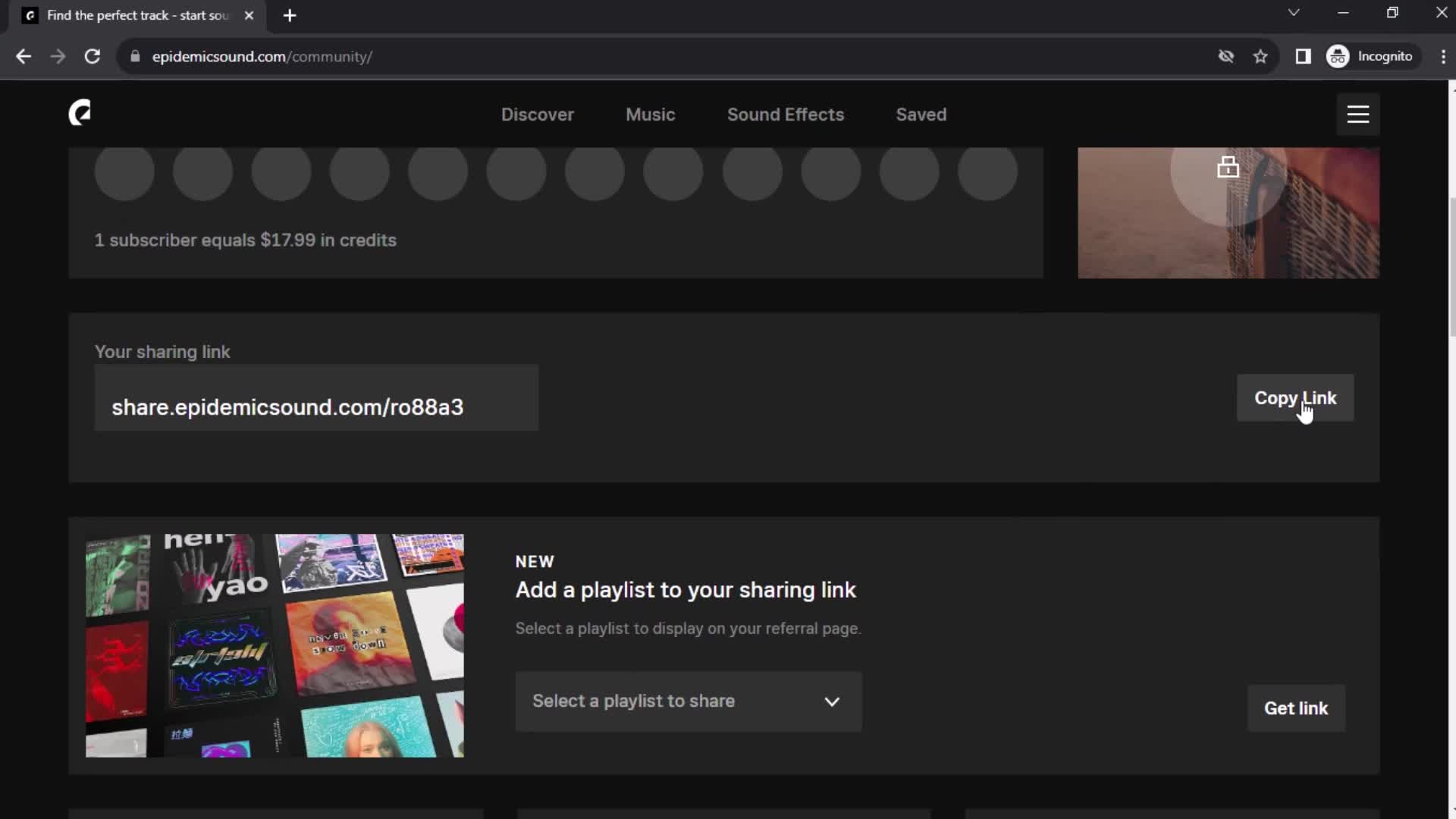Screen dimensions: 1456x819
Task: Click the Get link button
Action: point(1295,708)
